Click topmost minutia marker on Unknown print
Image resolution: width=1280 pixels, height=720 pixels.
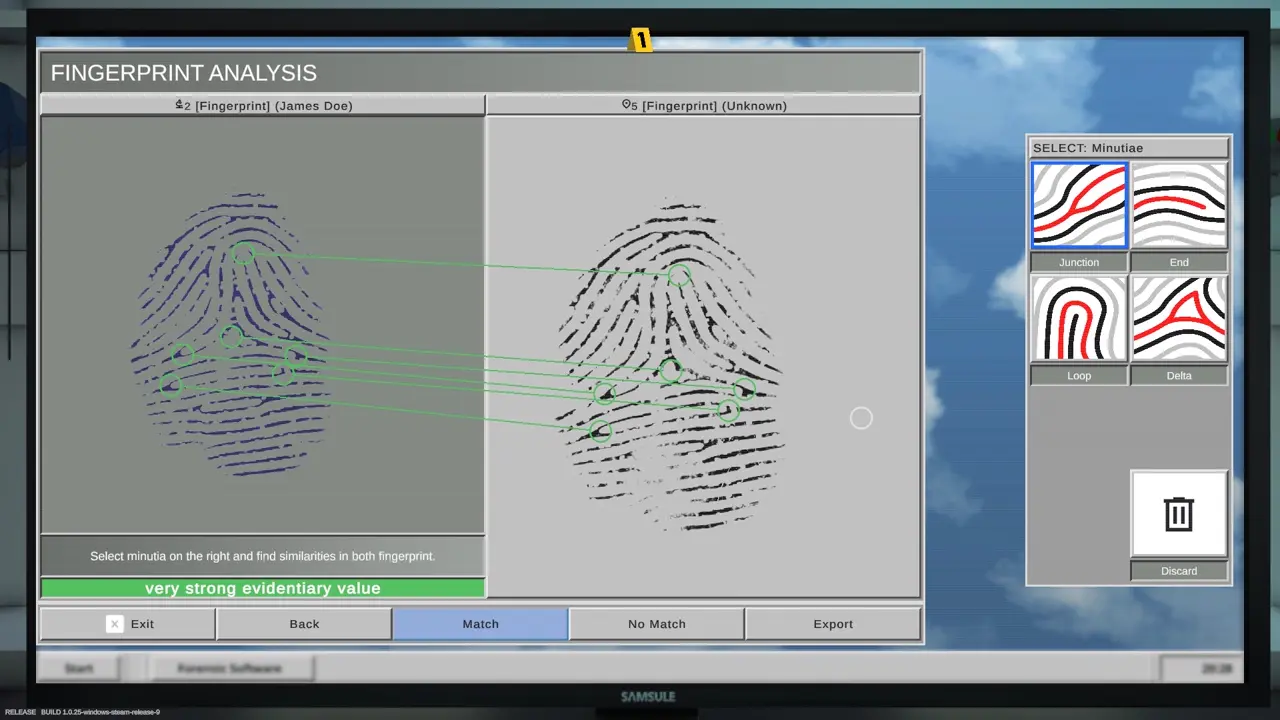point(679,275)
